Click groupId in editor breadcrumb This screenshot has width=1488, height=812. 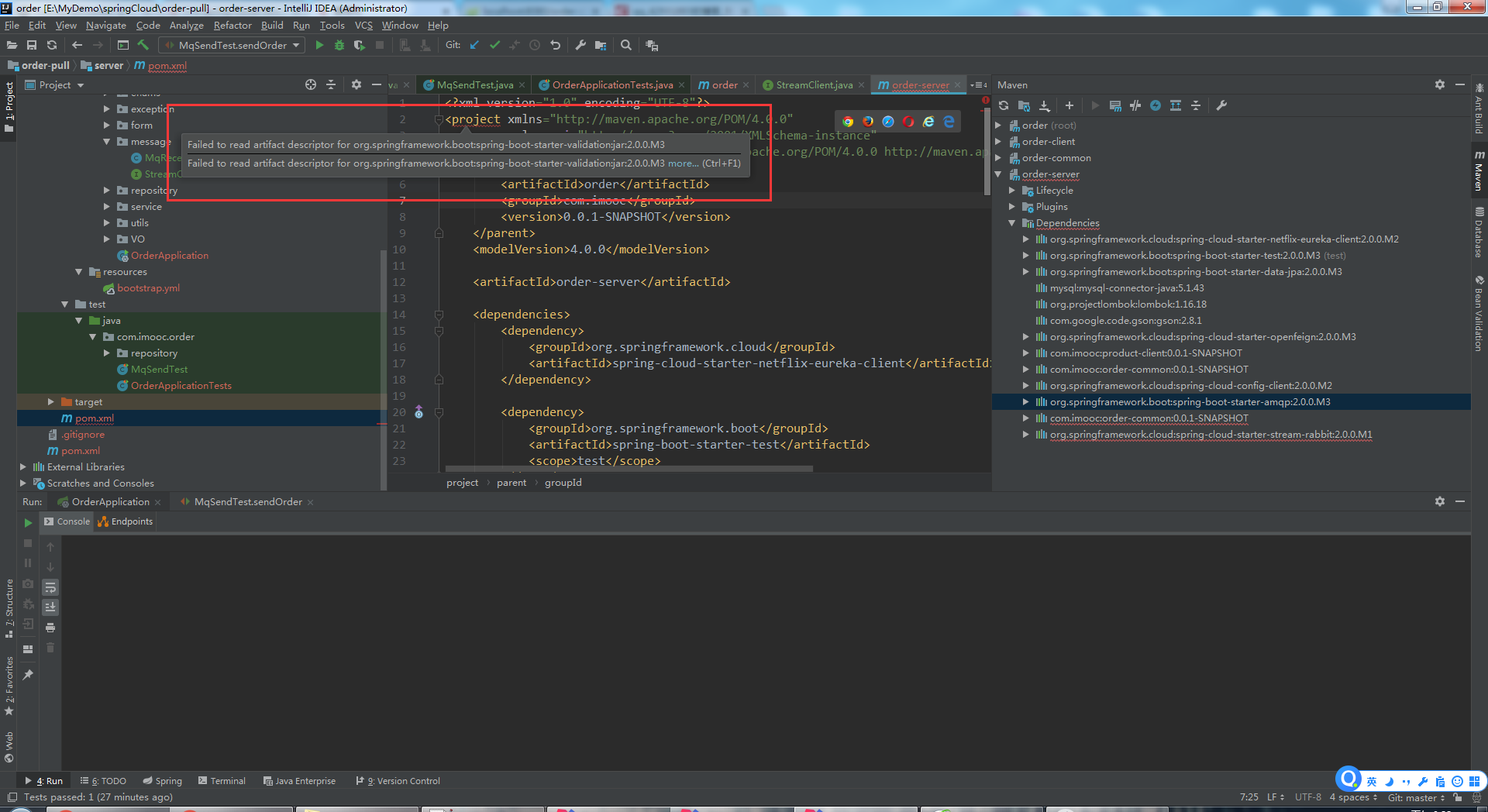click(563, 483)
